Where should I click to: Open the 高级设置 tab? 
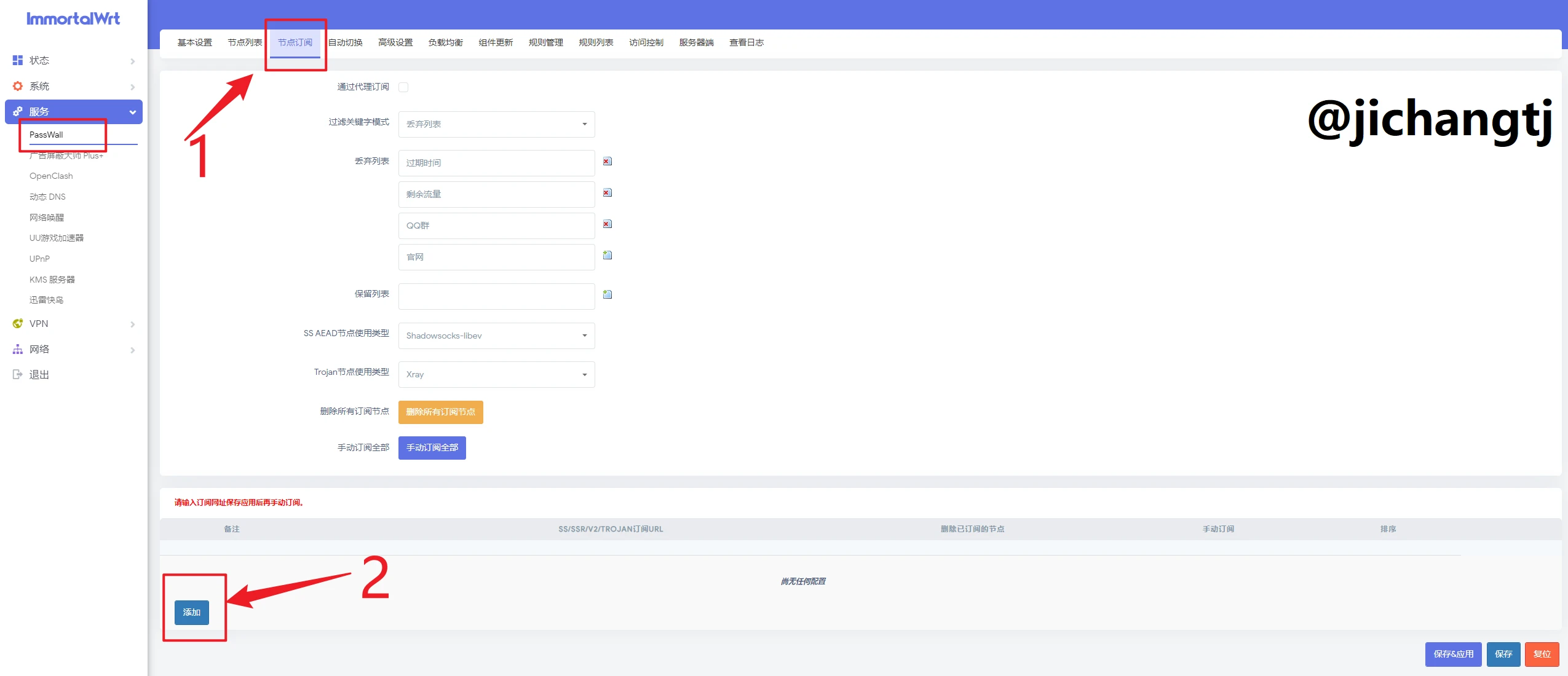(x=395, y=42)
